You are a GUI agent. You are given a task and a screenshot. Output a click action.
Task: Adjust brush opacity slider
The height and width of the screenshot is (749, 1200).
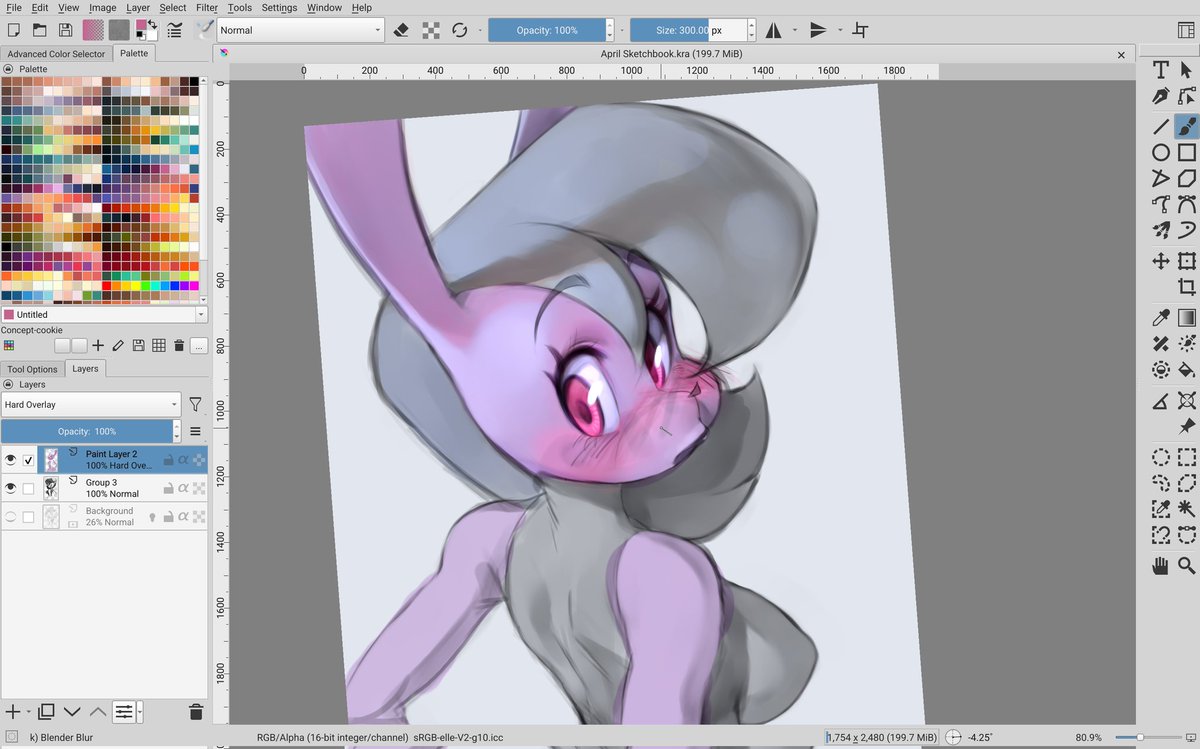click(547, 30)
